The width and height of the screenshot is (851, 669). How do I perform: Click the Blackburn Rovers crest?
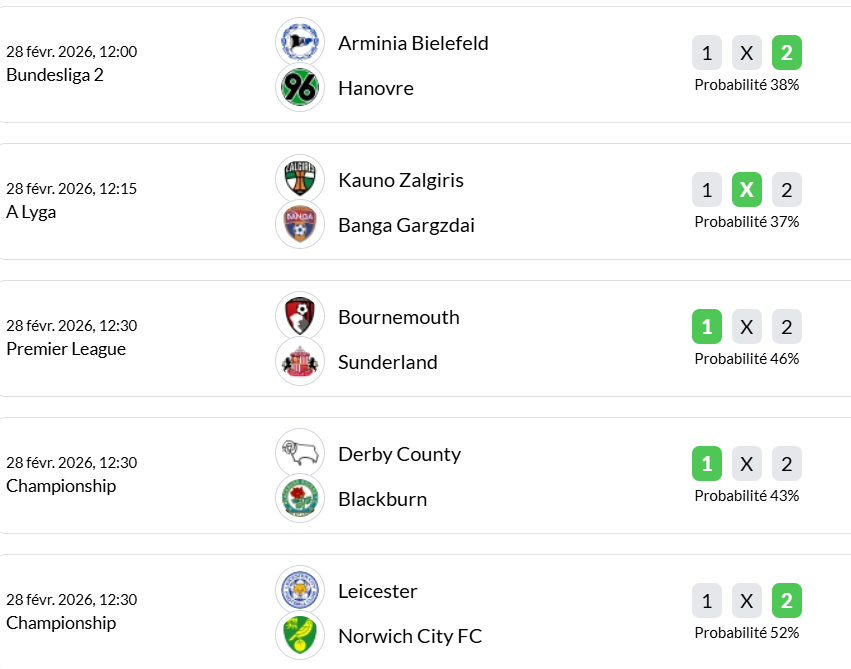coord(300,499)
